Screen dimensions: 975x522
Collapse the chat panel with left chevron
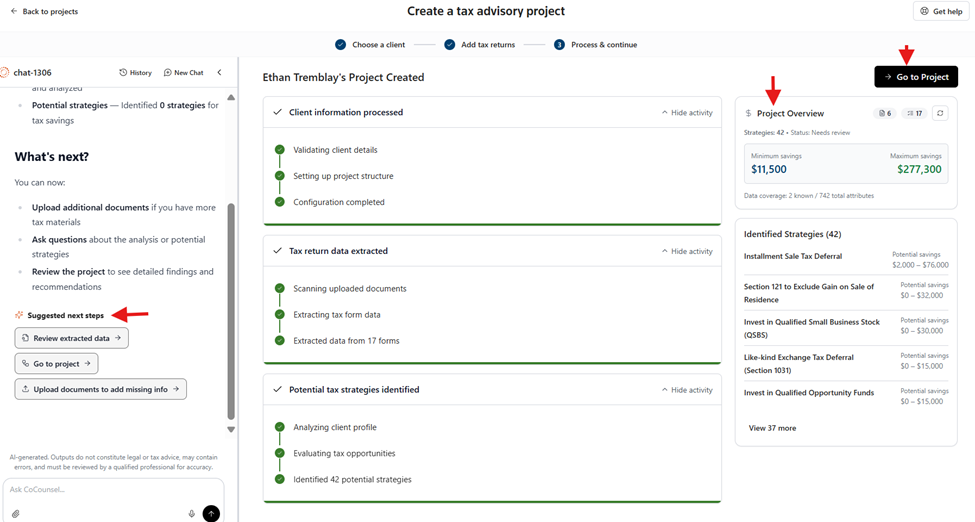coord(219,72)
